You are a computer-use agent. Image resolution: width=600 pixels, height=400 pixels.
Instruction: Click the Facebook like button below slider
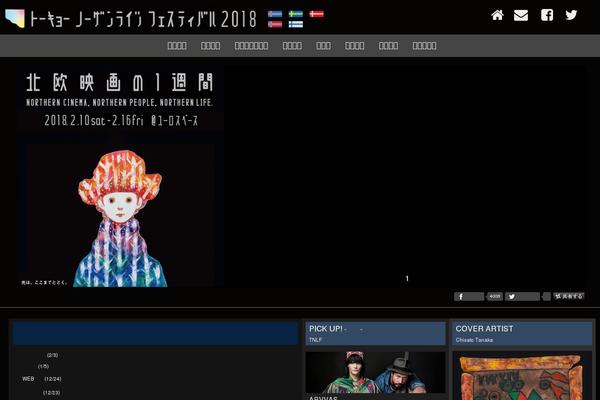tap(469, 297)
